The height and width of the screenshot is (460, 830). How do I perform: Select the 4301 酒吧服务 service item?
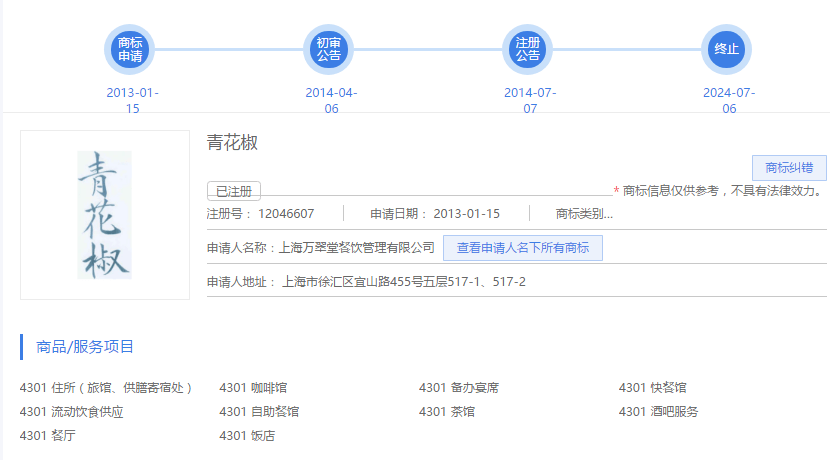(658, 411)
